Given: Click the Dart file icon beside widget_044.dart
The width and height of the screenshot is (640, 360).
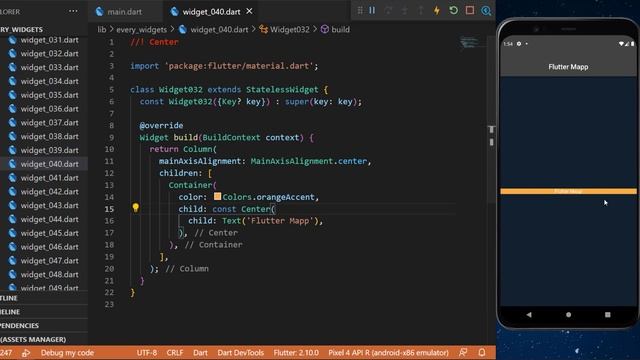Looking at the screenshot, I should point(13,219).
